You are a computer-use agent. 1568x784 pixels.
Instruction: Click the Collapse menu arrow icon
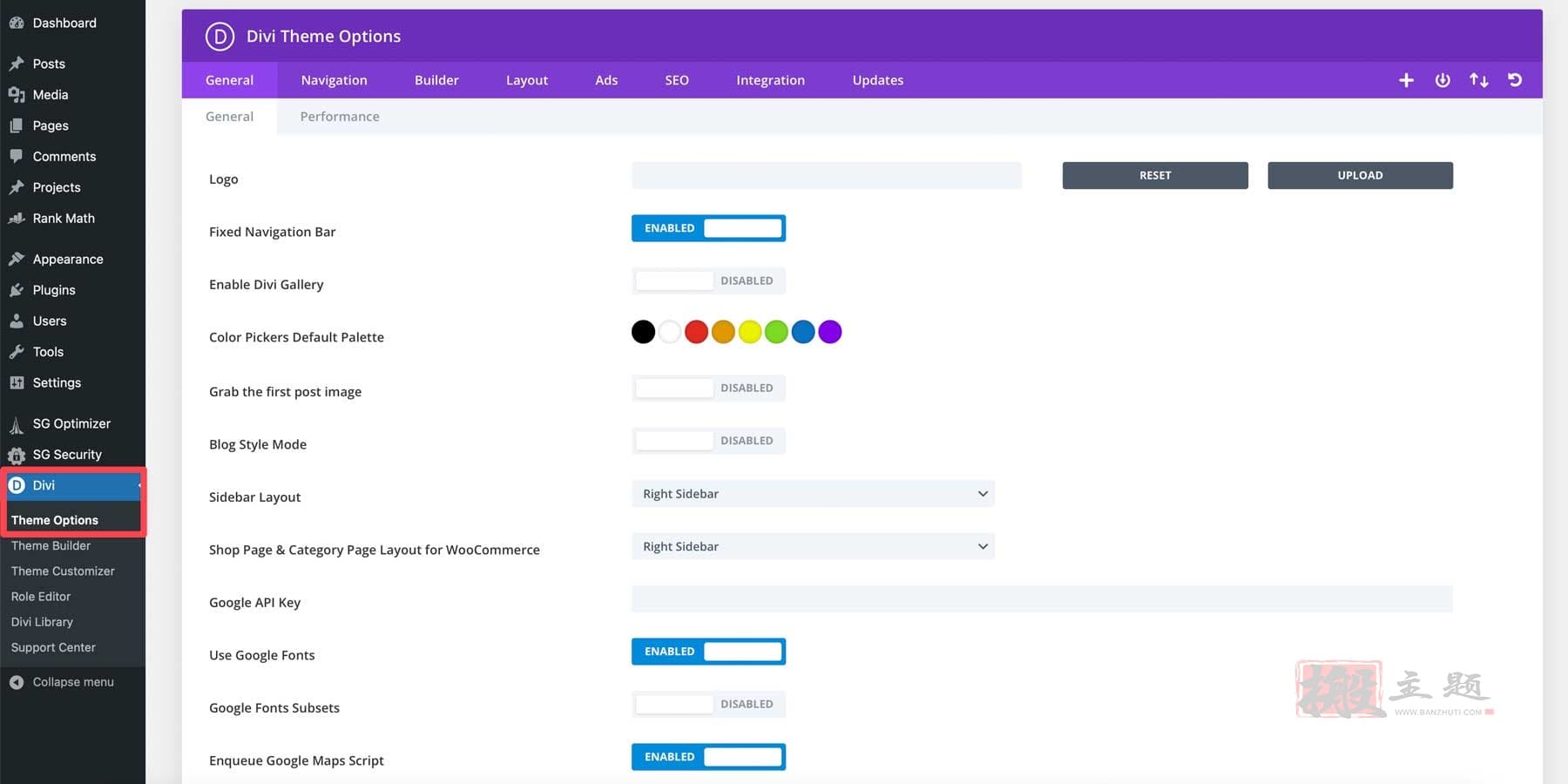tap(17, 682)
